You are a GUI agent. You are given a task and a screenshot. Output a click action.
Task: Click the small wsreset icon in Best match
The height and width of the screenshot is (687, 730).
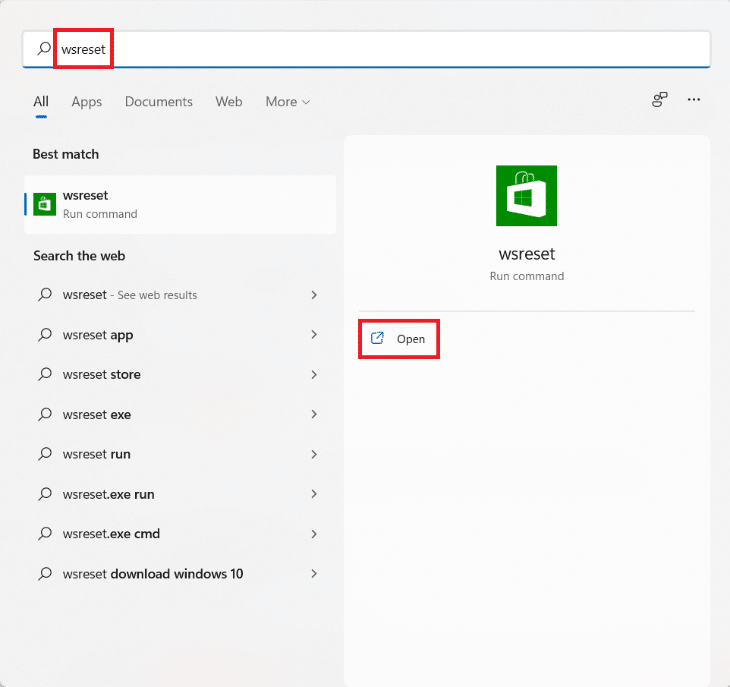44,204
